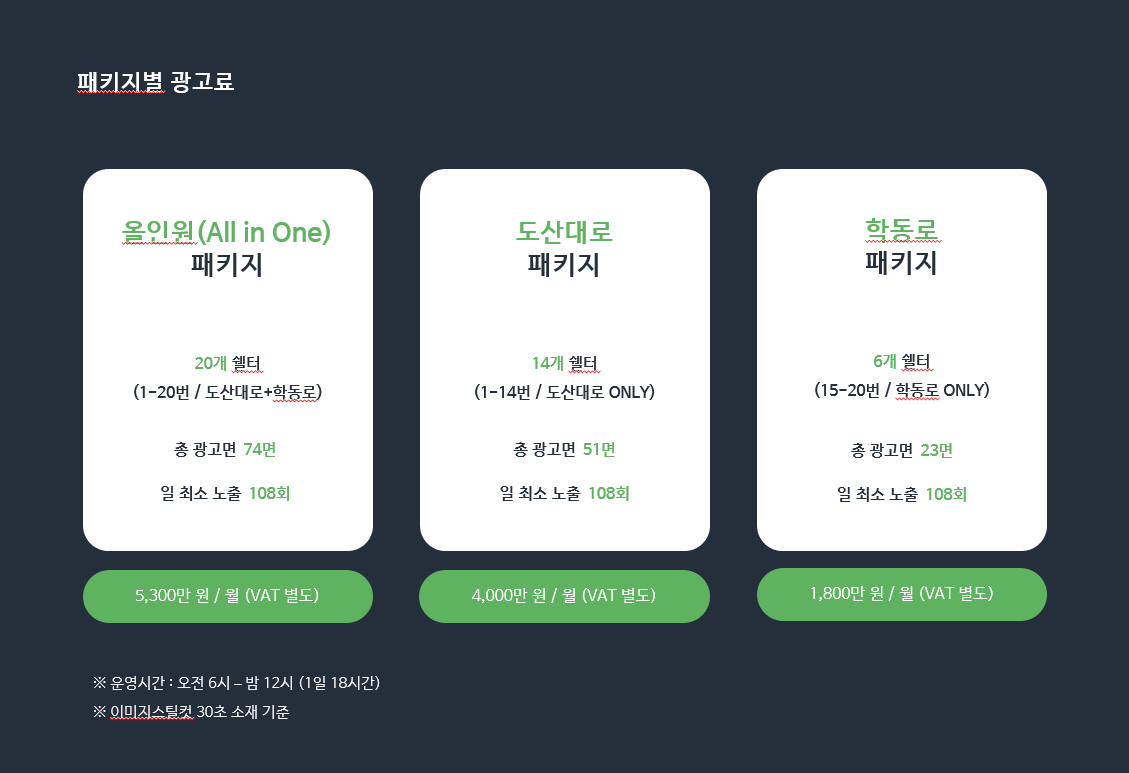Click 일 최소 노출 108회 in 학동로 card

coord(901,494)
